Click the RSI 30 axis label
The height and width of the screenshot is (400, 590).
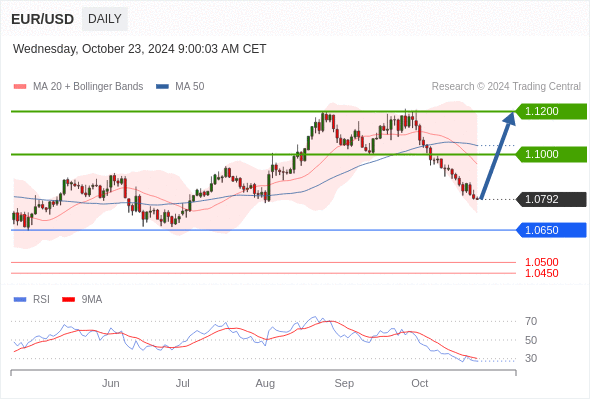tap(531, 358)
